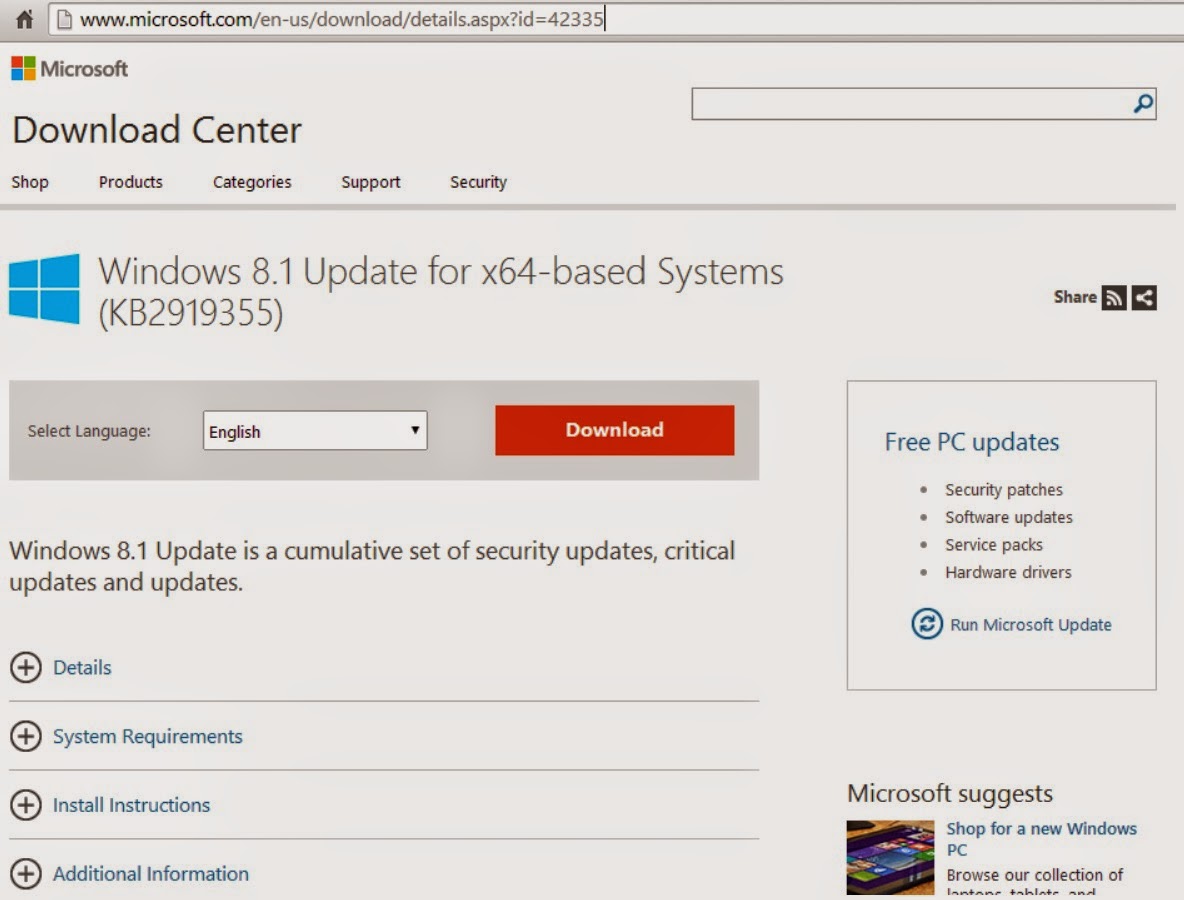Click the Free PC updates heading
This screenshot has width=1184, height=900.
[x=972, y=442]
